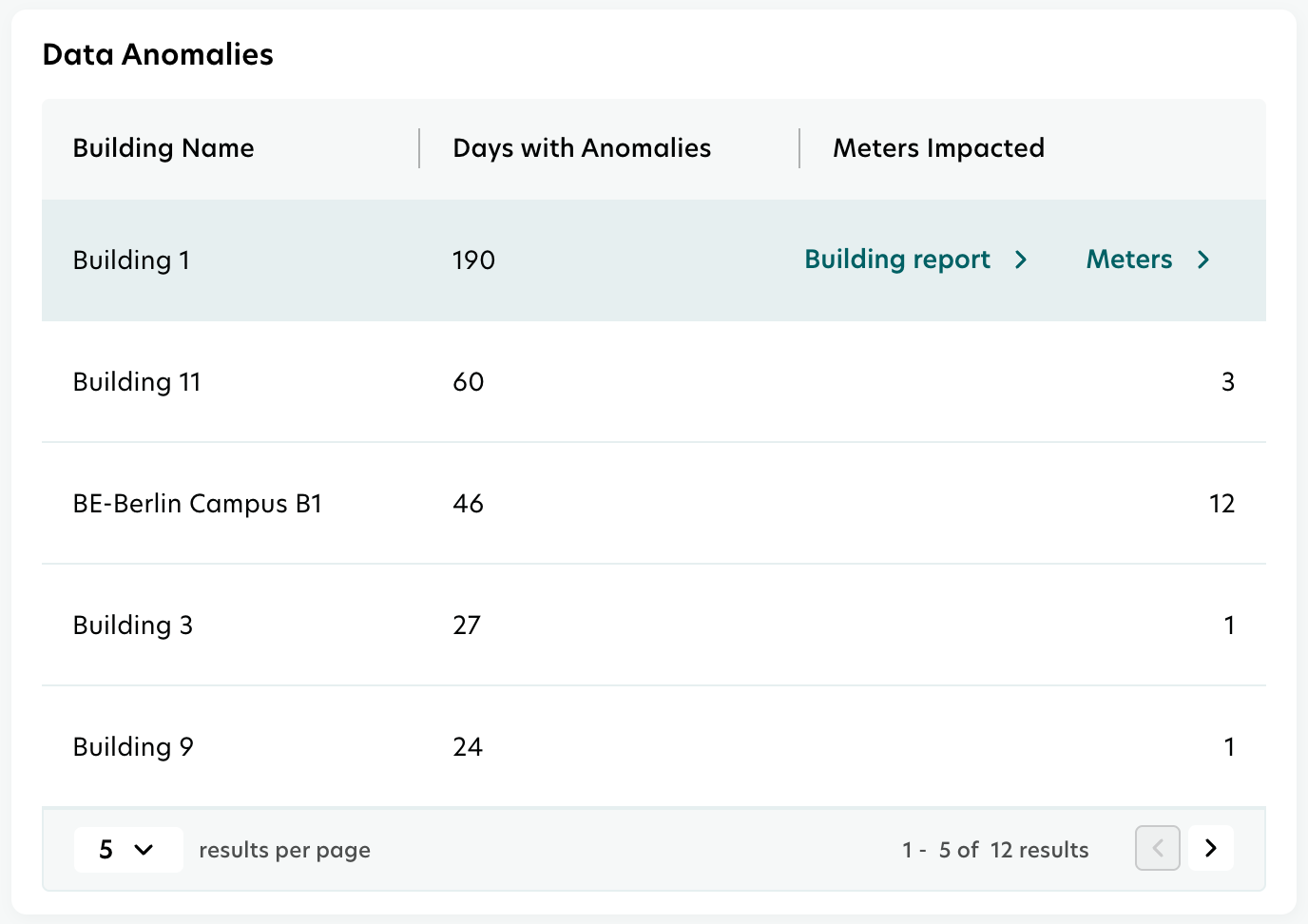Click the Data Anomalies heading

coord(158,55)
